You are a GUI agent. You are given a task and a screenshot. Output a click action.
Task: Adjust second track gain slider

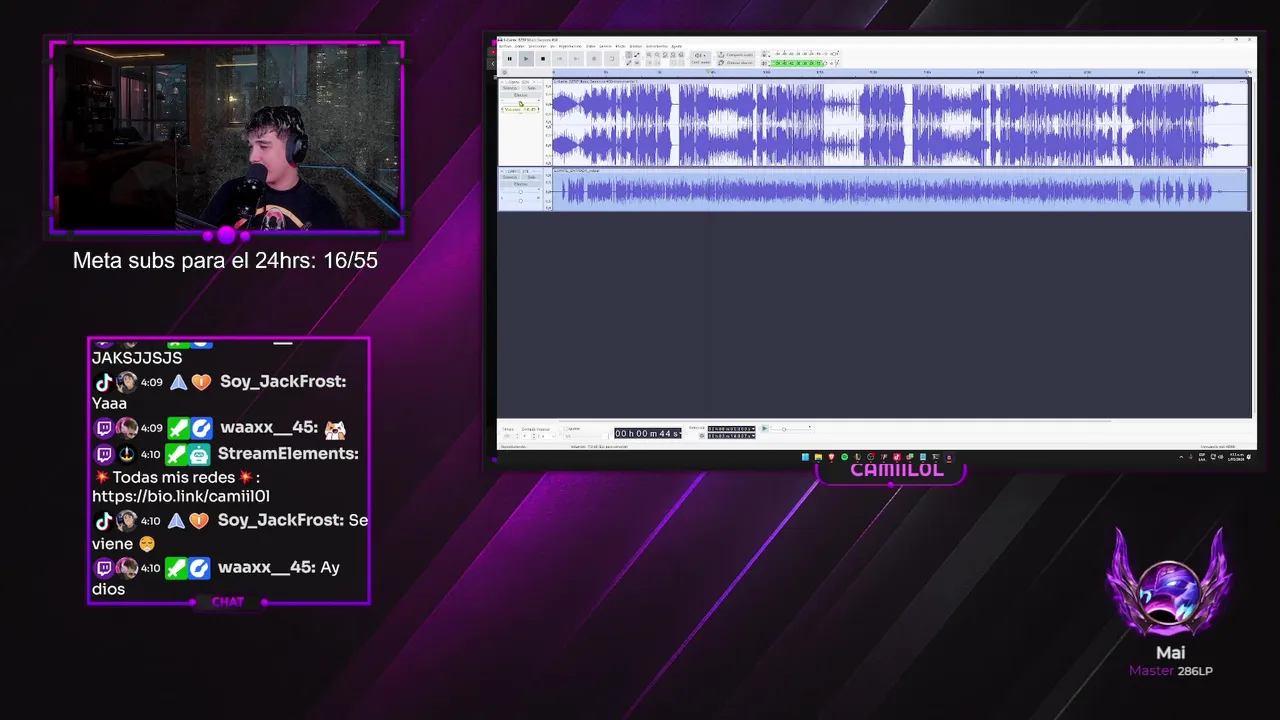point(521,192)
